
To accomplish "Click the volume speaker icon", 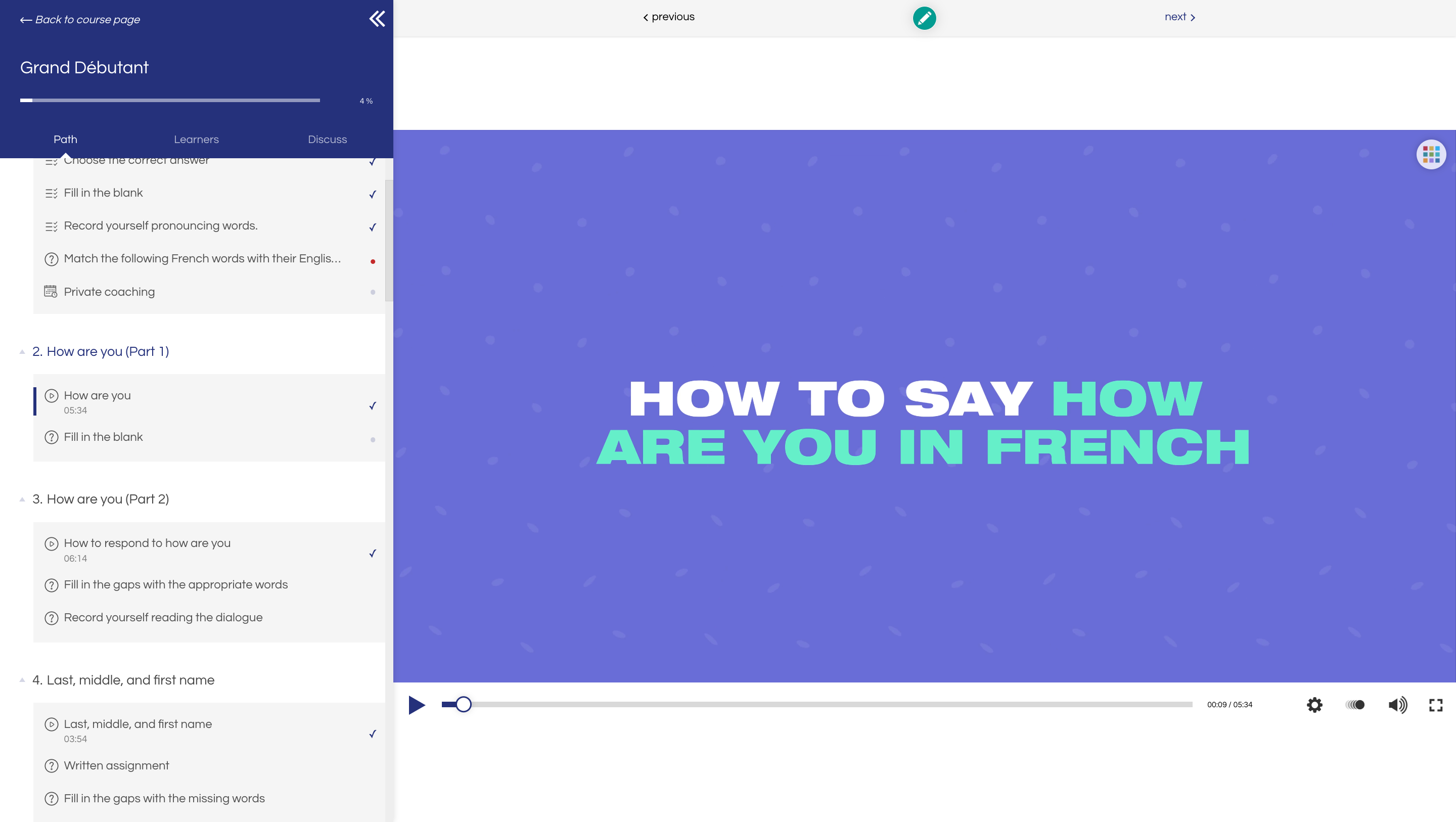I will click(x=1397, y=704).
